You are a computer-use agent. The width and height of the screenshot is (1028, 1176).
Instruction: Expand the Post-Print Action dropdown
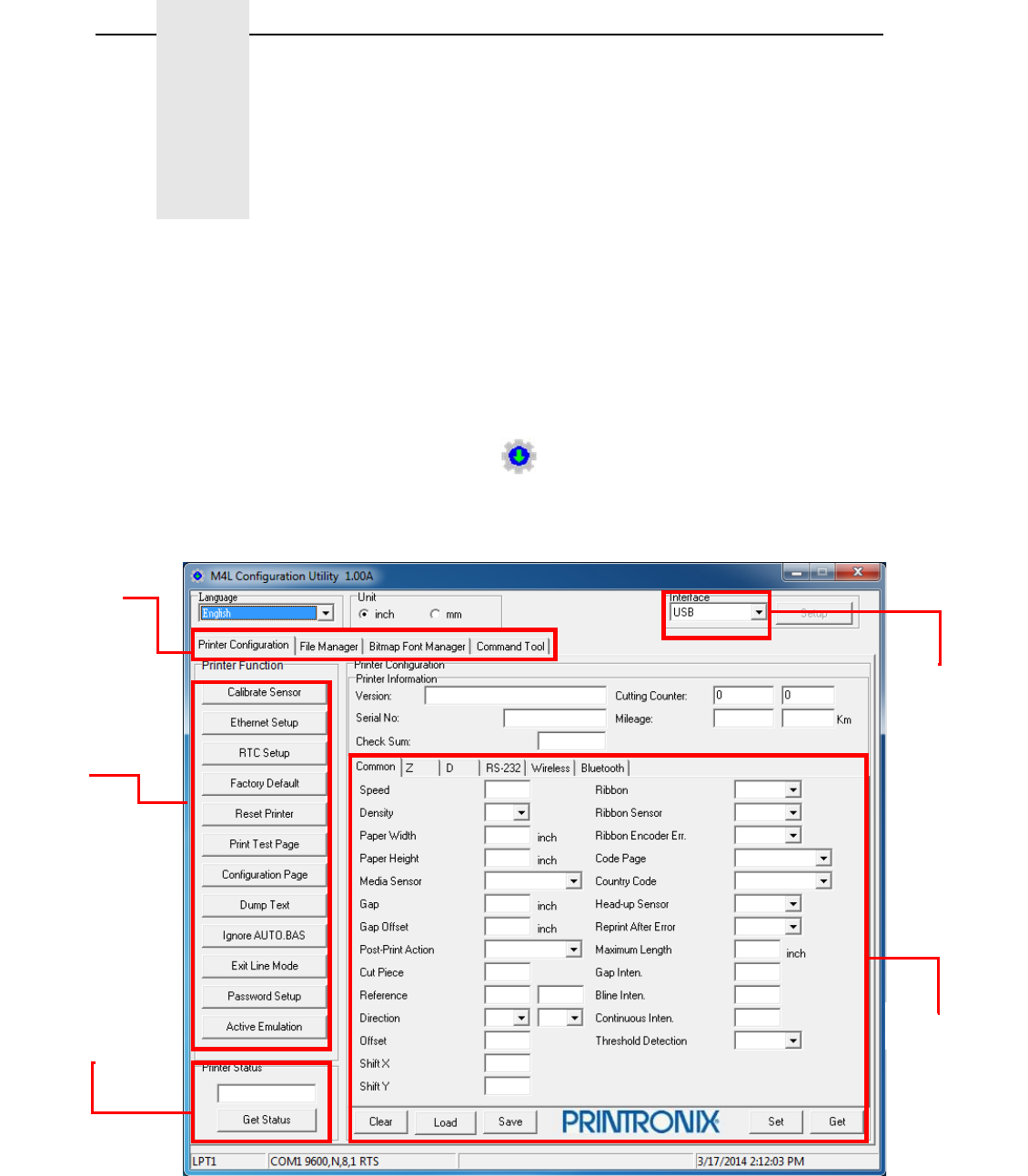[573, 950]
